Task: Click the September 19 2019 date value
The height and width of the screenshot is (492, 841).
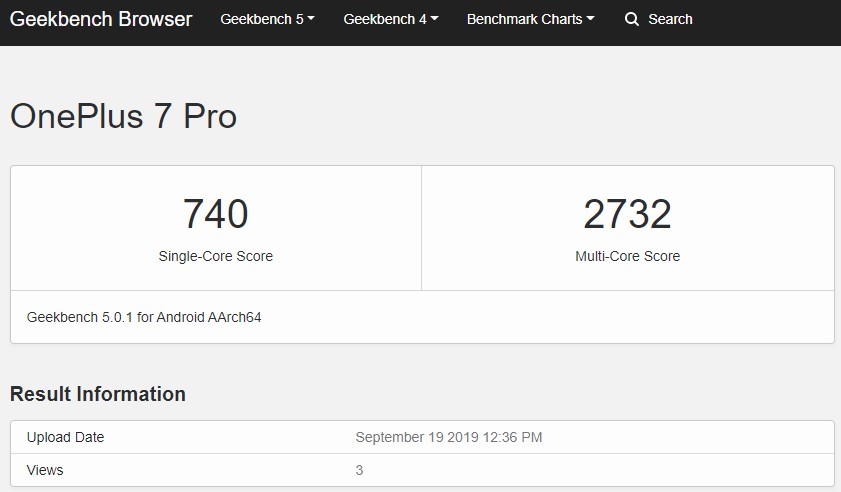Action: tap(448, 437)
